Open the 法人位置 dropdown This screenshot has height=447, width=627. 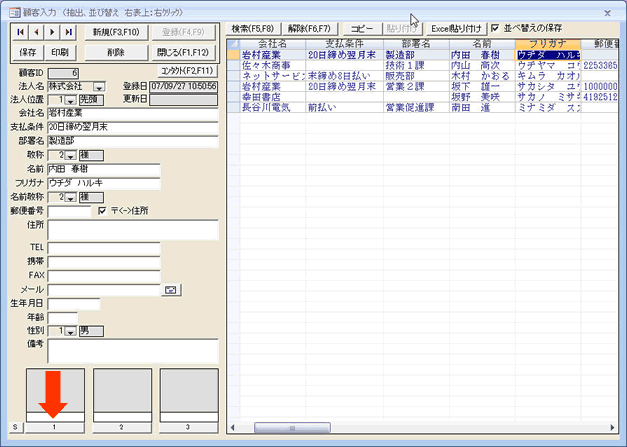click(x=70, y=100)
